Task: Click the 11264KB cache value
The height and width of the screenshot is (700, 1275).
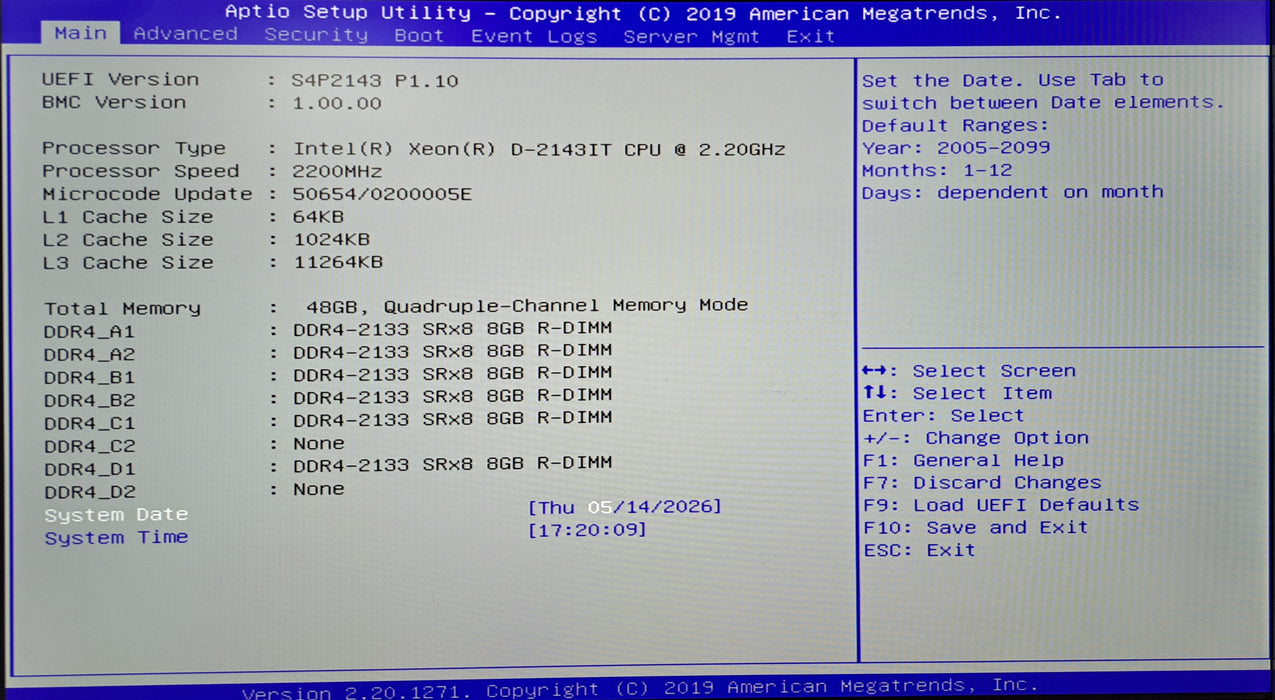Action: [337, 263]
